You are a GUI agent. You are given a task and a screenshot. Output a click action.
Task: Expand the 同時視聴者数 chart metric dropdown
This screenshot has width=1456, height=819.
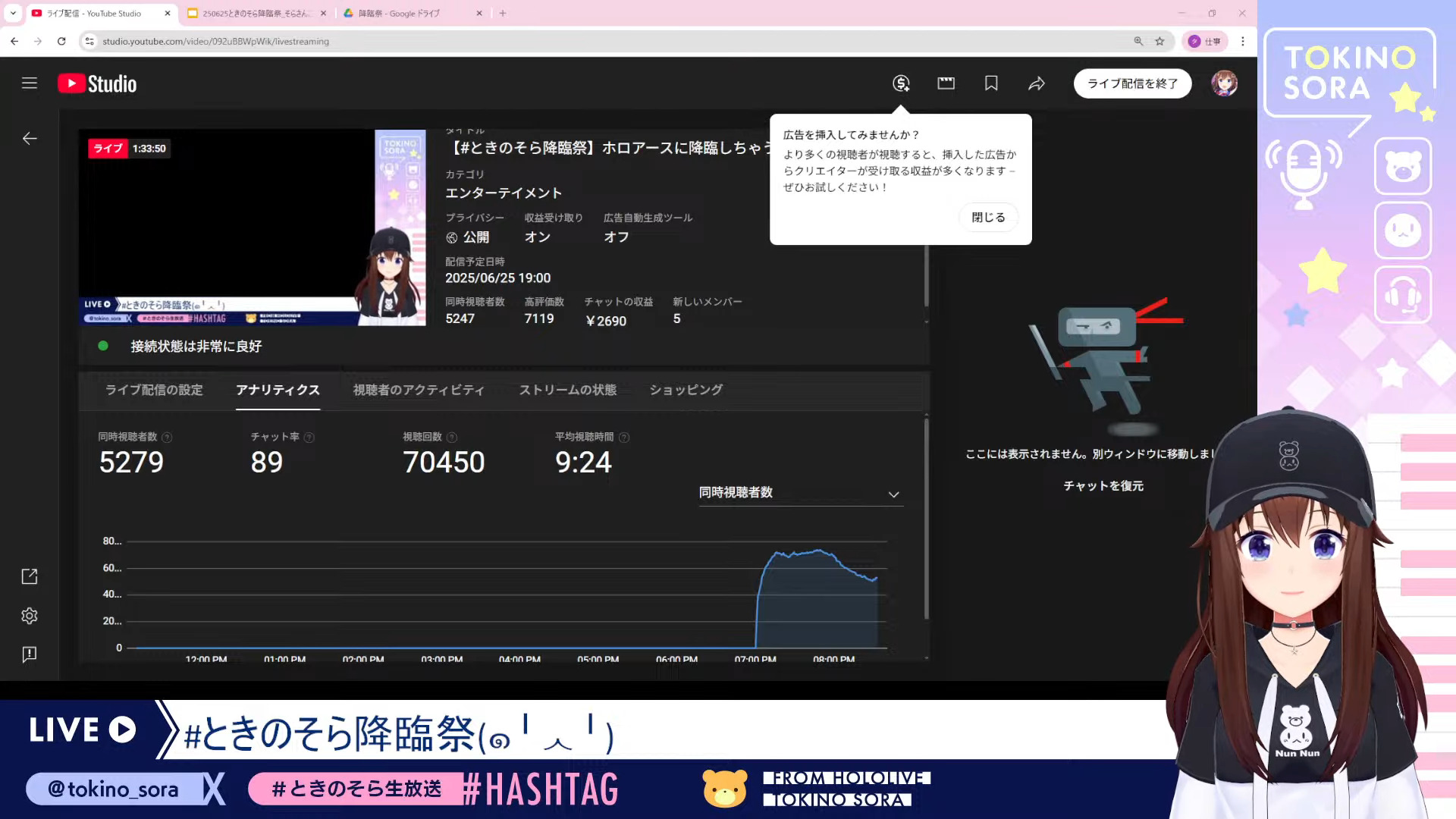801,493
